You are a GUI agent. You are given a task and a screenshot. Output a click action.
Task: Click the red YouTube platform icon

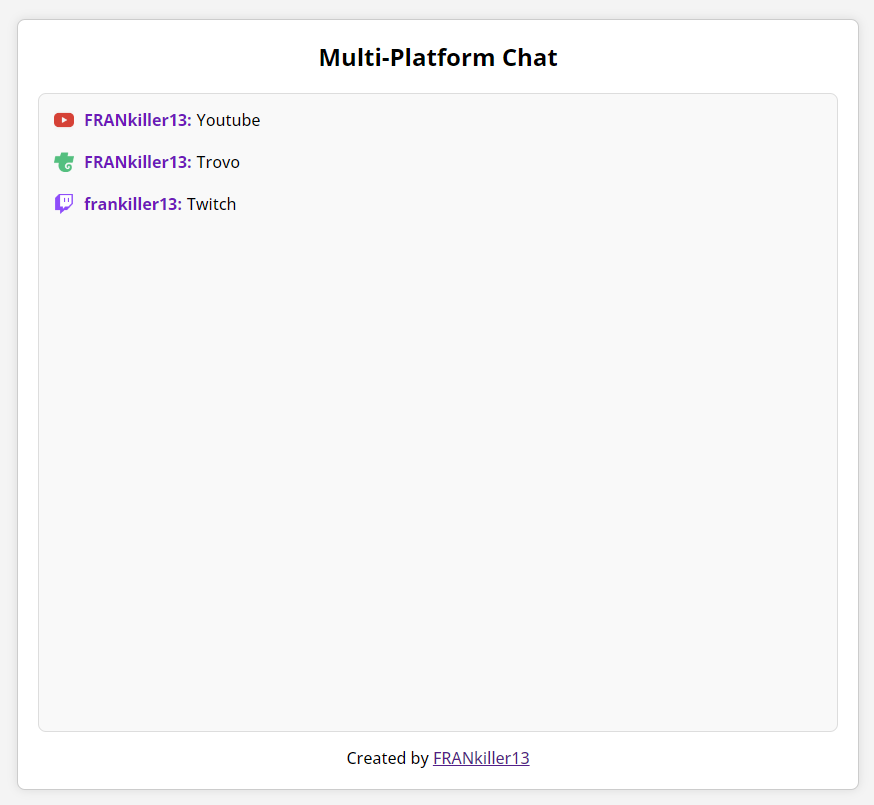click(64, 120)
